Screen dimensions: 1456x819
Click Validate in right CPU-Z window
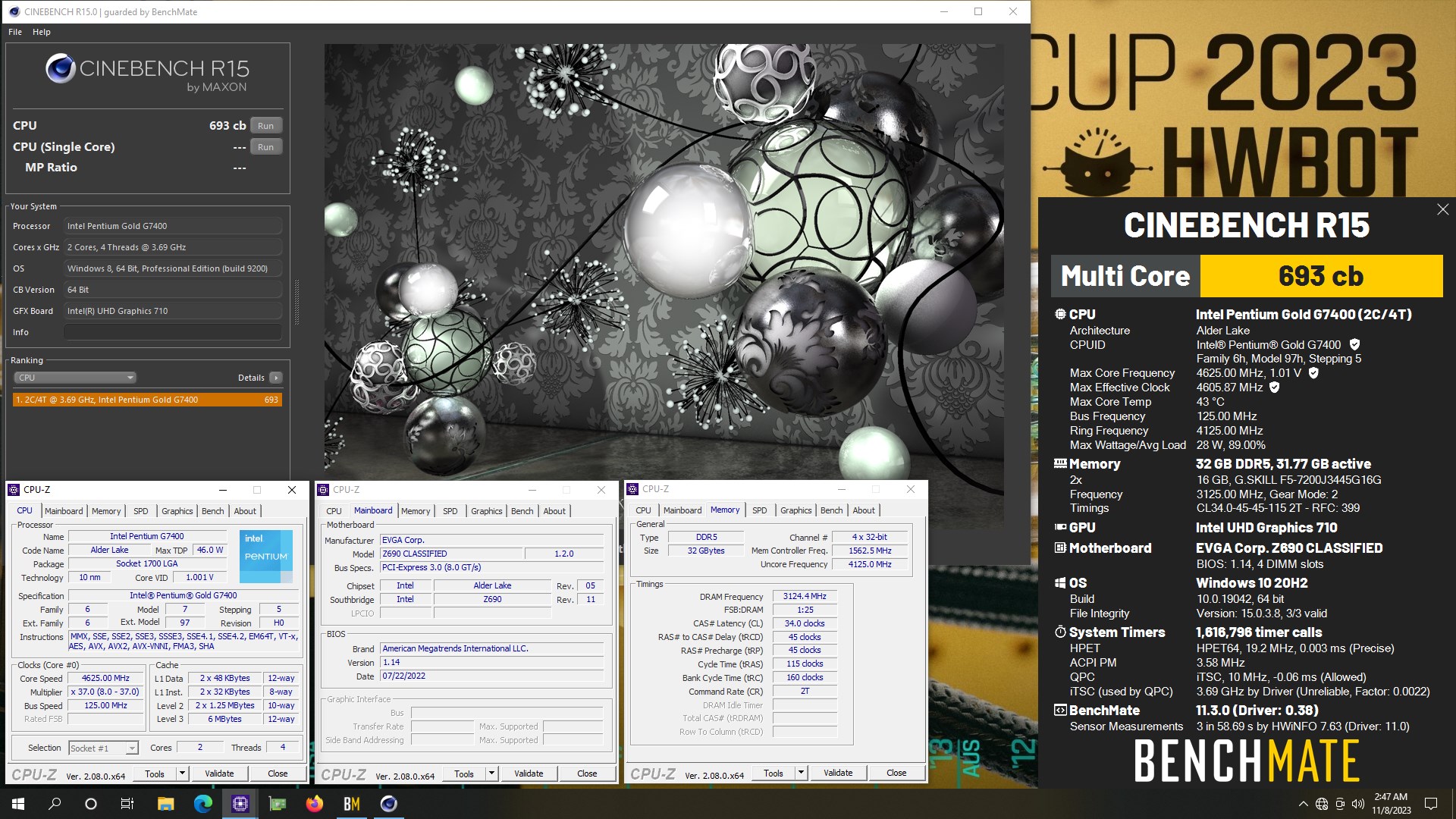[838, 773]
